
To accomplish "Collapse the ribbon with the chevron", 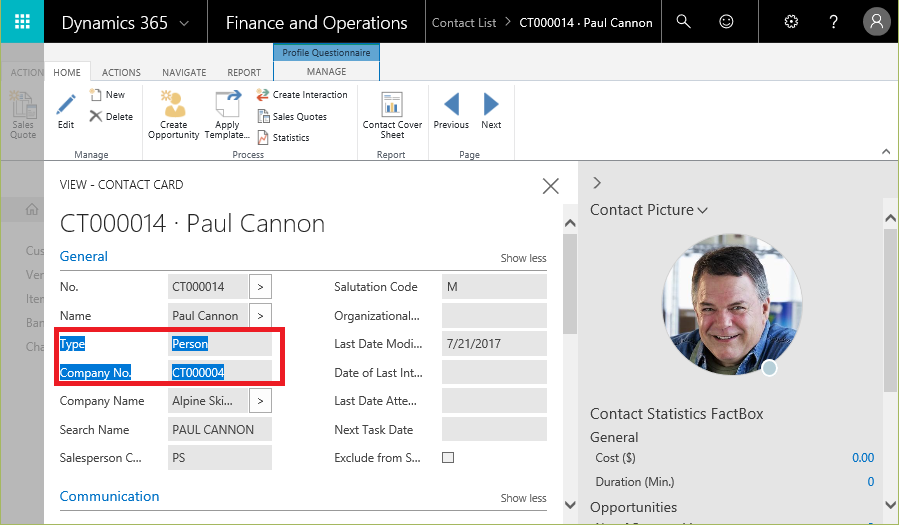I will 886,151.
